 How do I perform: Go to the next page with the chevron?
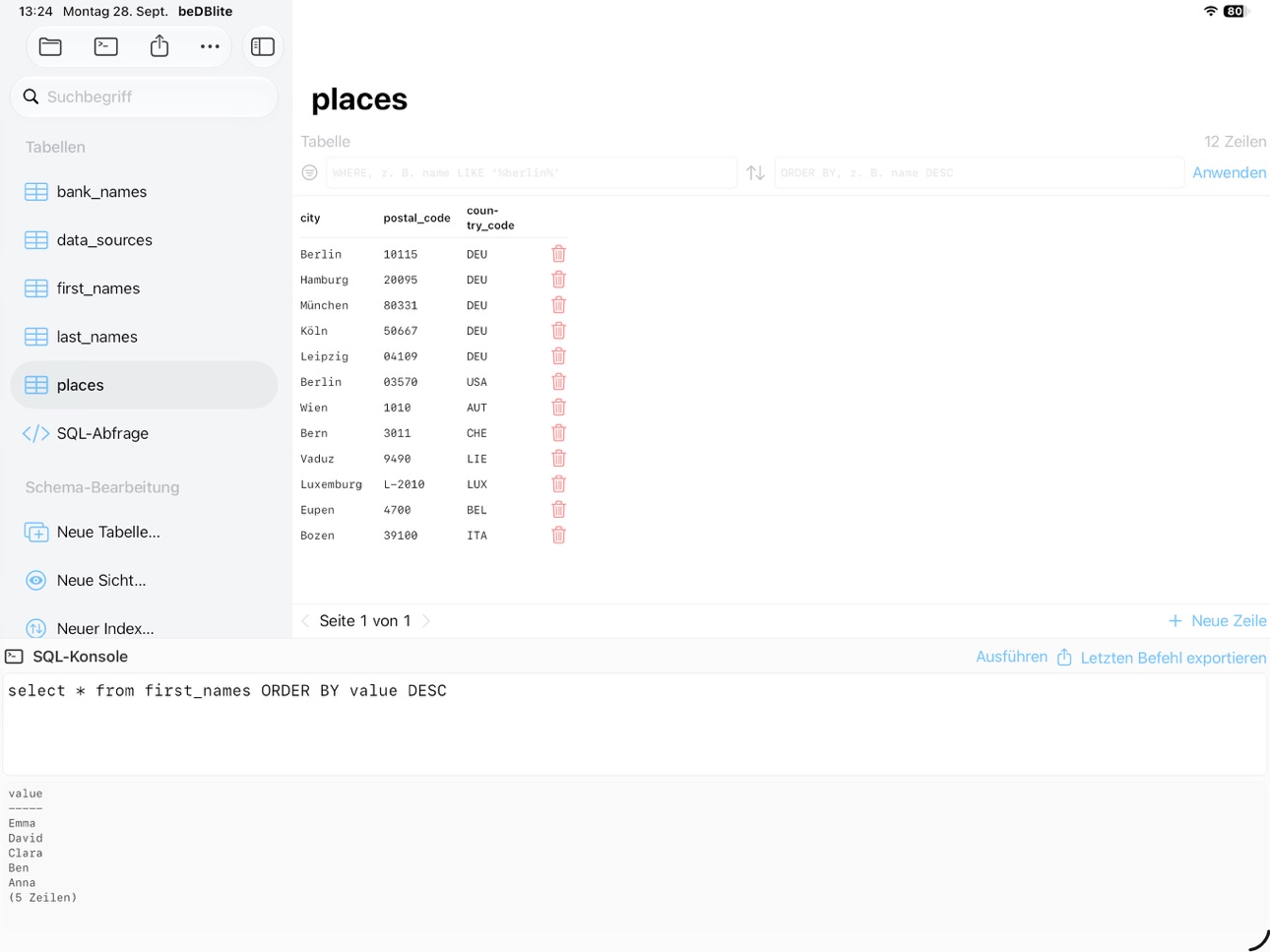(426, 621)
